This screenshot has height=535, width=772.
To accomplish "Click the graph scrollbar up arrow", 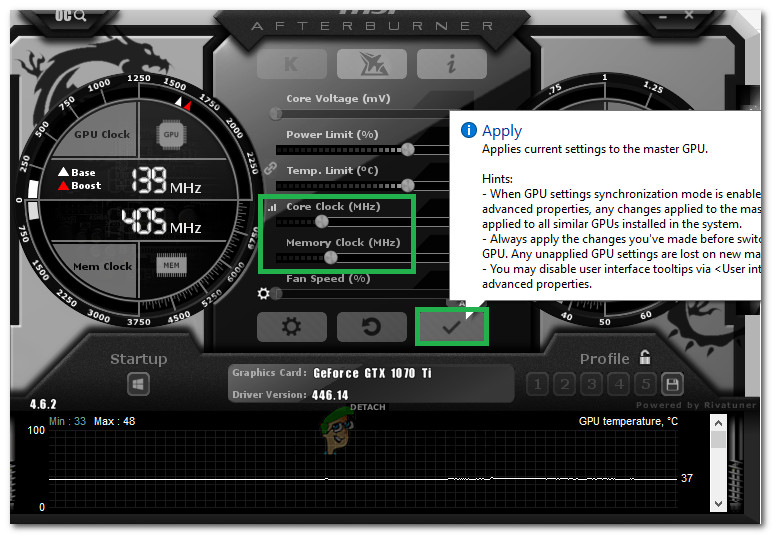I will (718, 423).
